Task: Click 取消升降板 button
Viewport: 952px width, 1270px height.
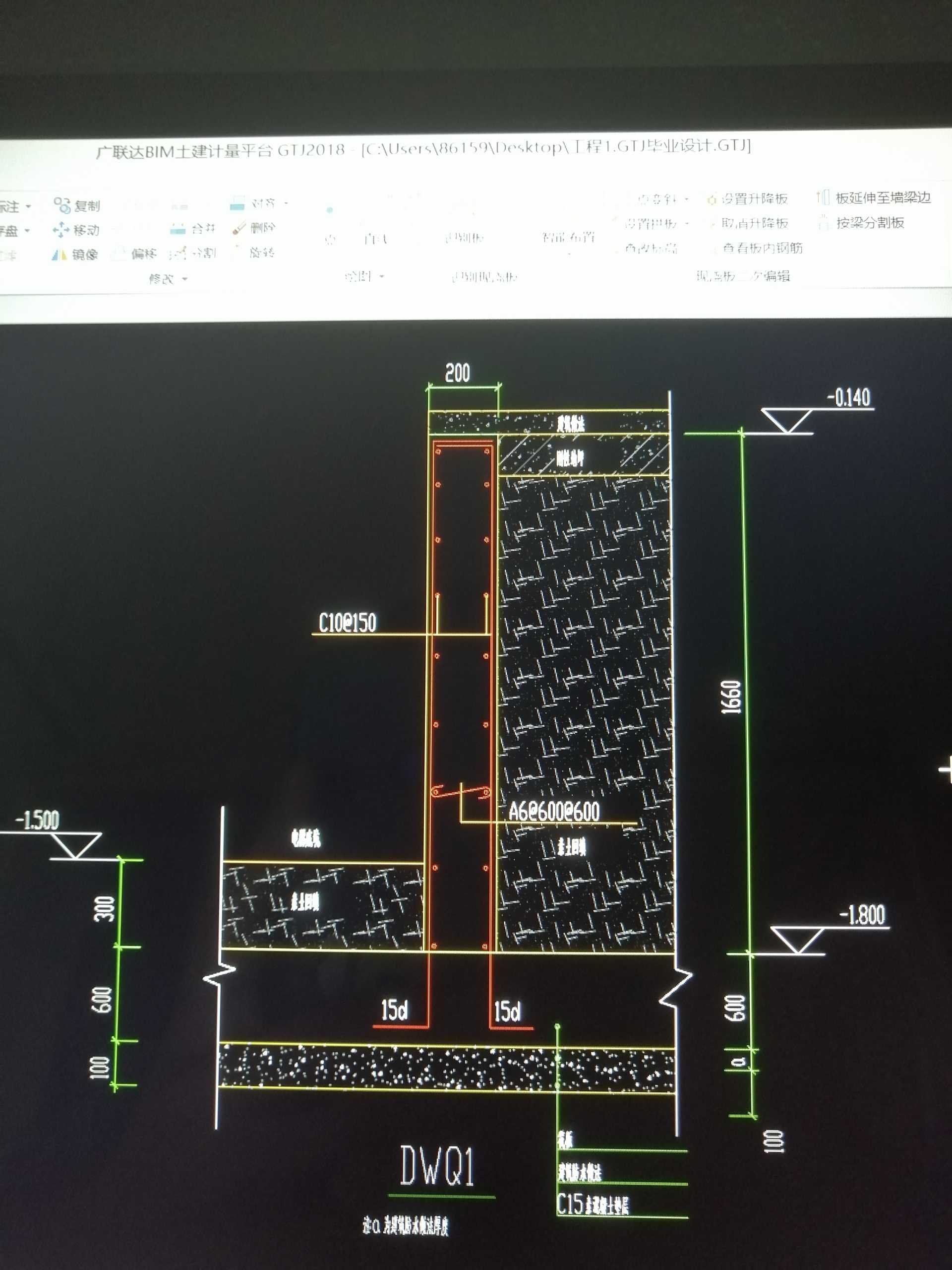Action: pyautogui.click(x=748, y=223)
